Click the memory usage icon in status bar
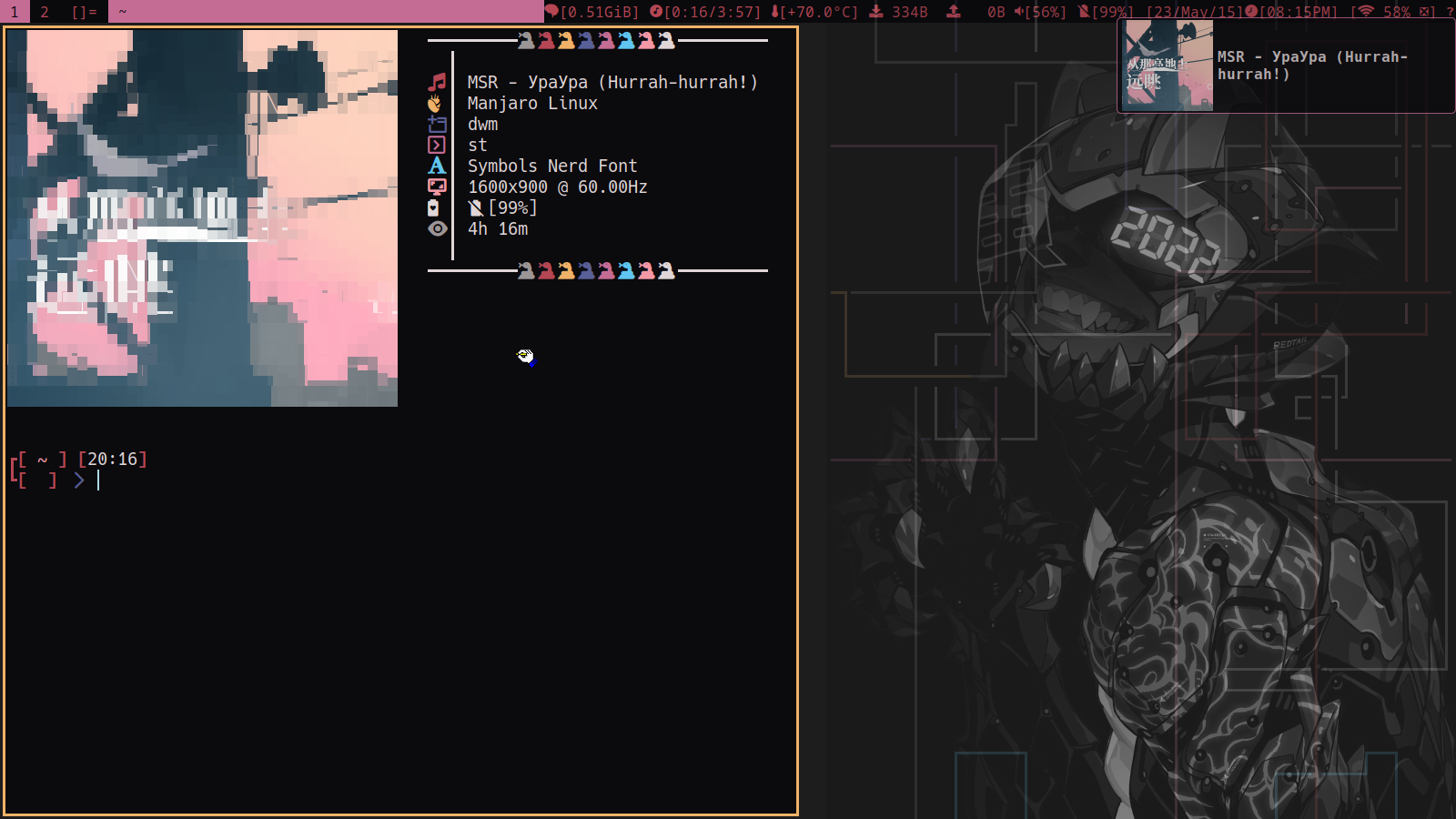Viewport: 1456px width, 819px height. point(551,12)
